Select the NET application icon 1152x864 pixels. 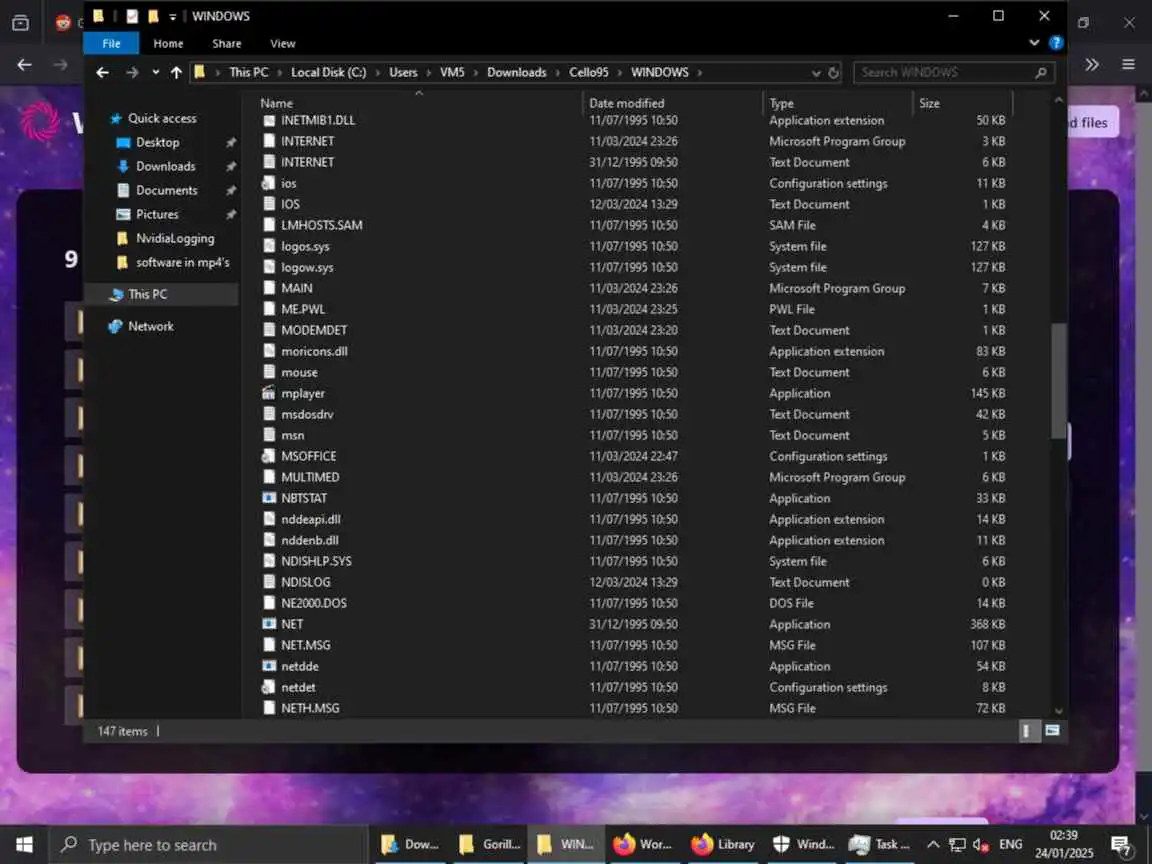coord(269,624)
